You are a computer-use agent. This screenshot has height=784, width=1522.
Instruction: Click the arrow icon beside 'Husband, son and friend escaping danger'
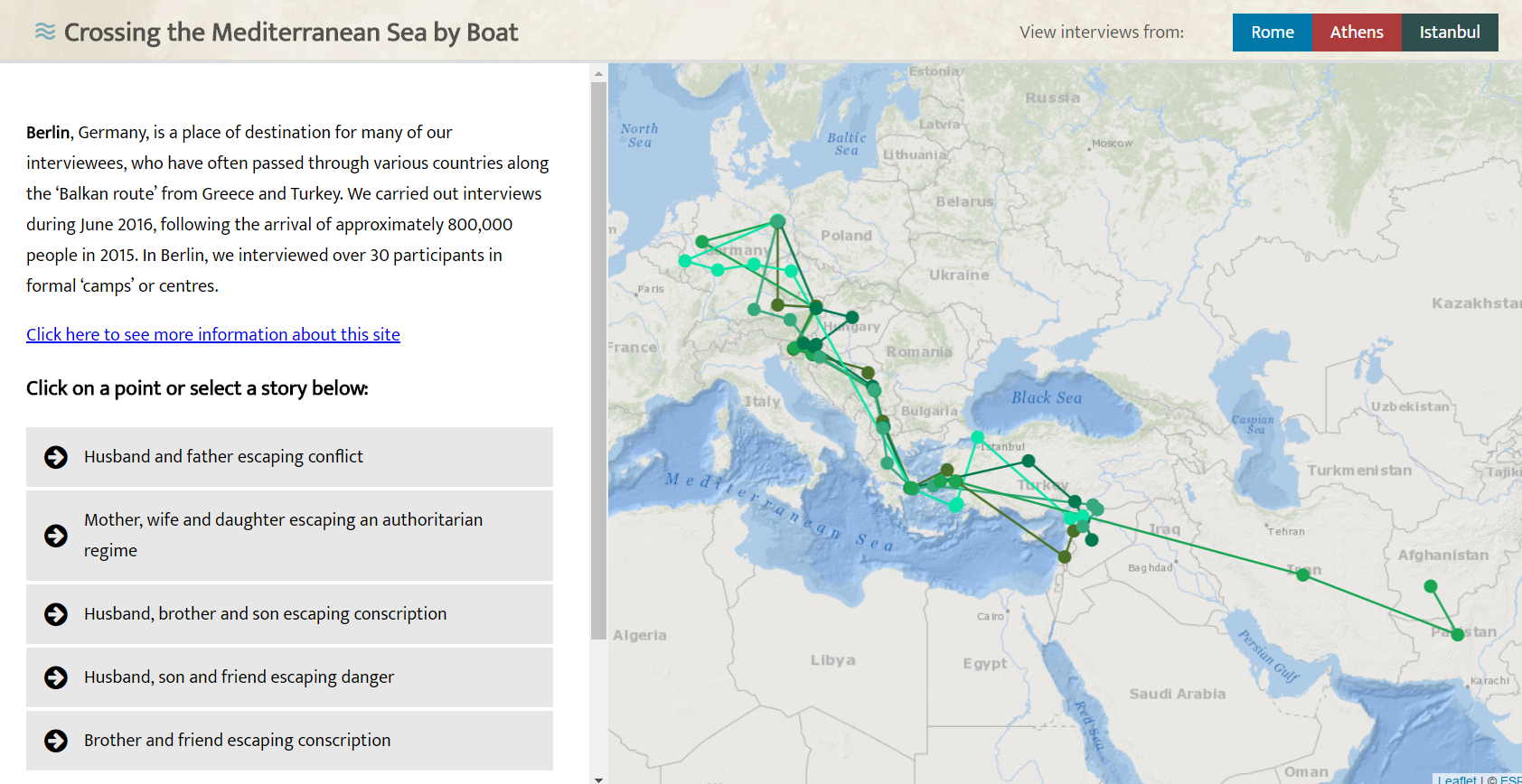click(x=55, y=677)
